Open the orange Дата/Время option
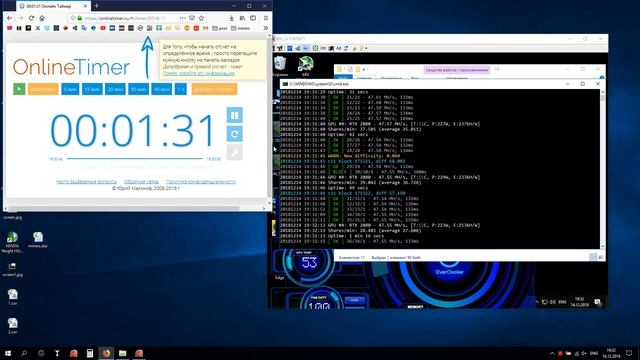 tap(43, 89)
